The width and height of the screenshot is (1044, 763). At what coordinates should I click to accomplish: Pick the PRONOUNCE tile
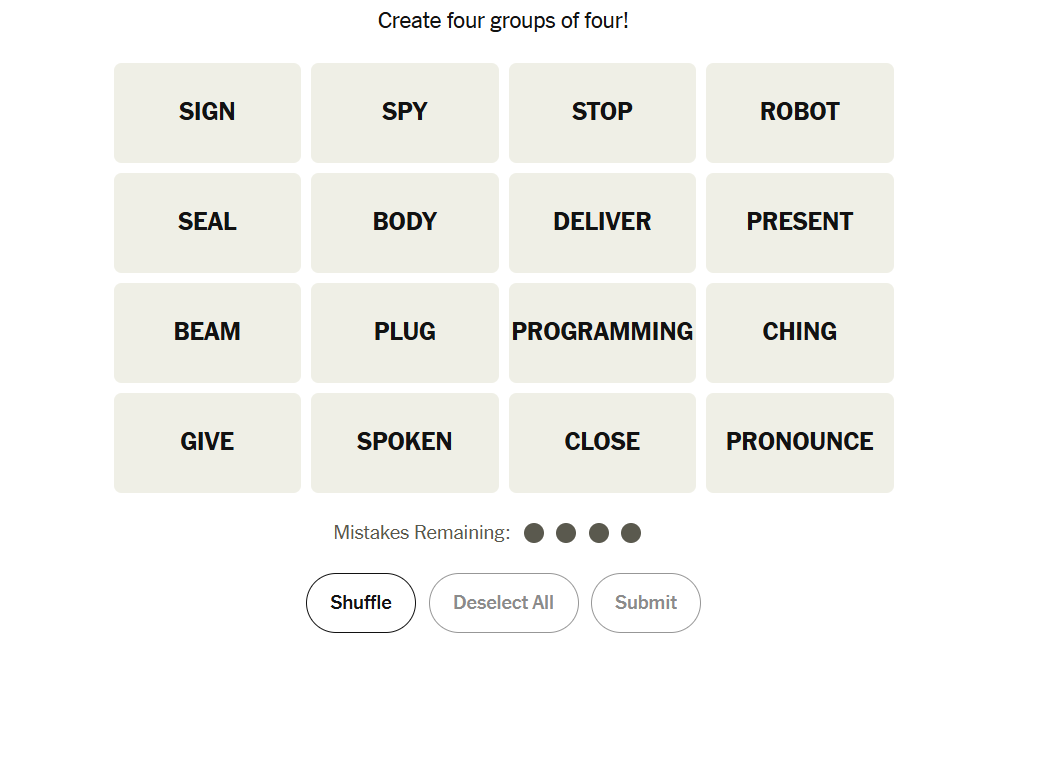799,442
